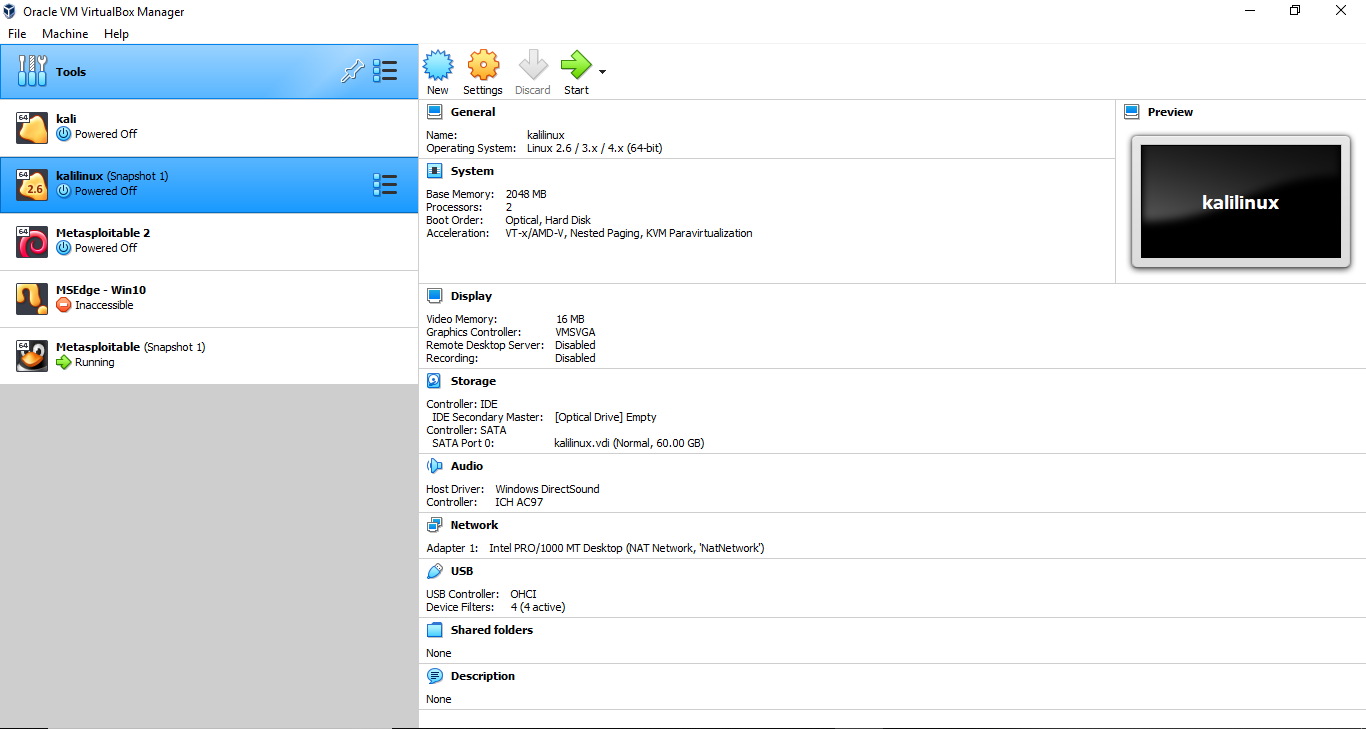Open the Machine menu
This screenshot has height=729, width=1366.
(x=65, y=34)
